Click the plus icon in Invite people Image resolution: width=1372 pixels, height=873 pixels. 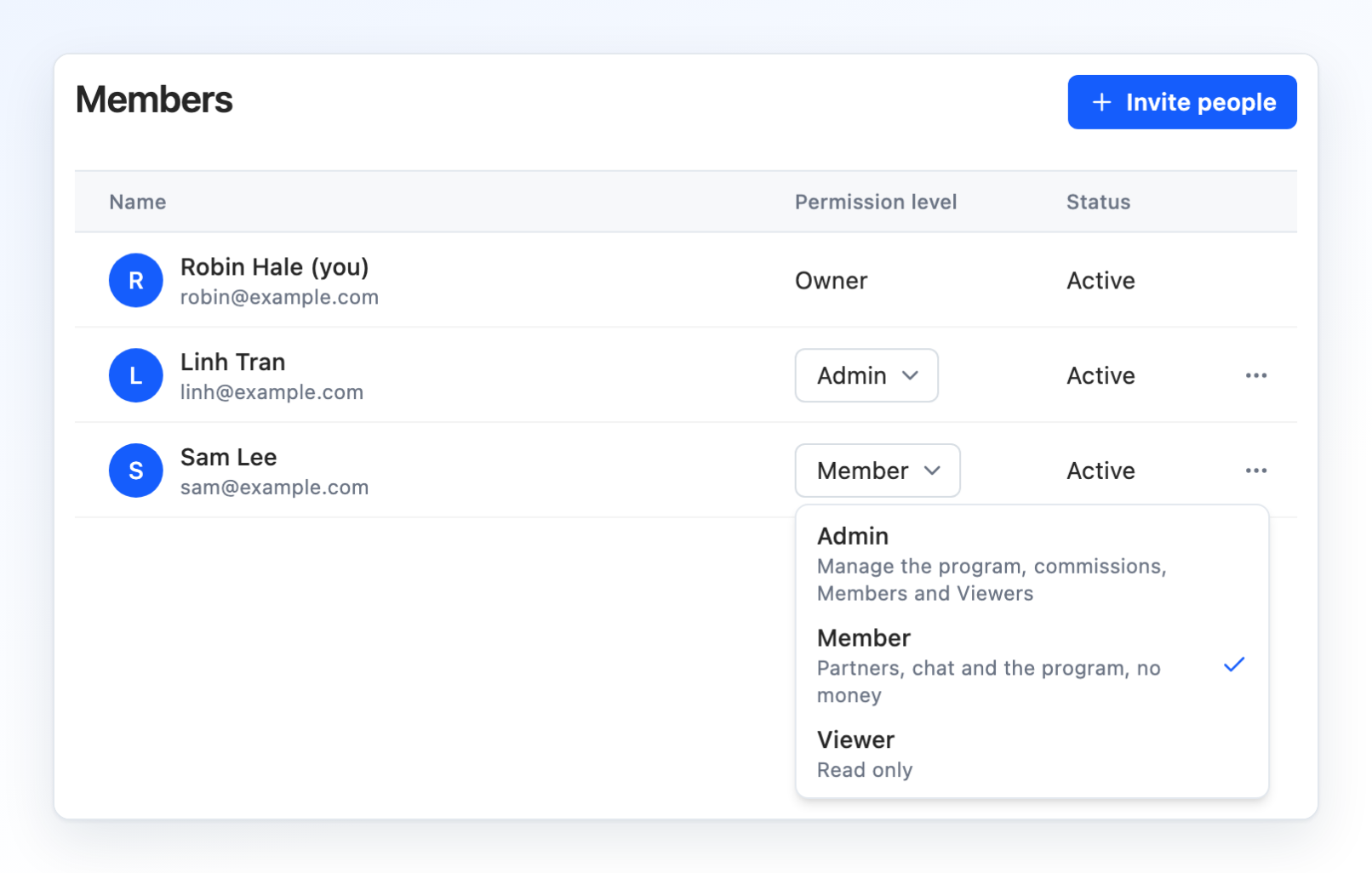[x=1102, y=102]
